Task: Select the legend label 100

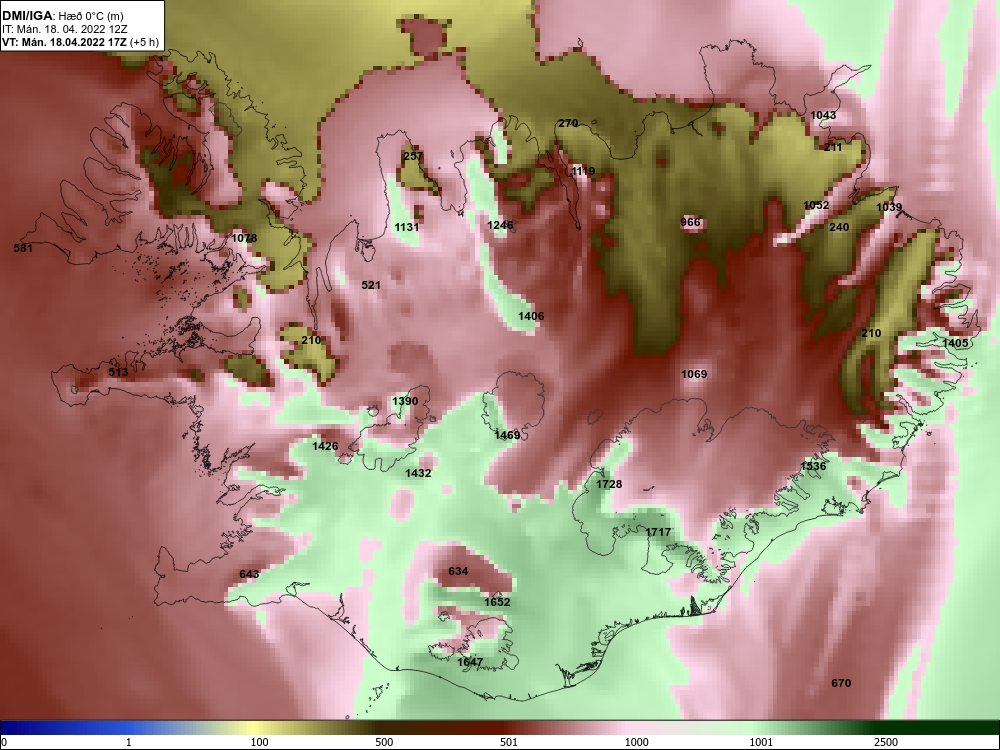Action: pos(260,742)
